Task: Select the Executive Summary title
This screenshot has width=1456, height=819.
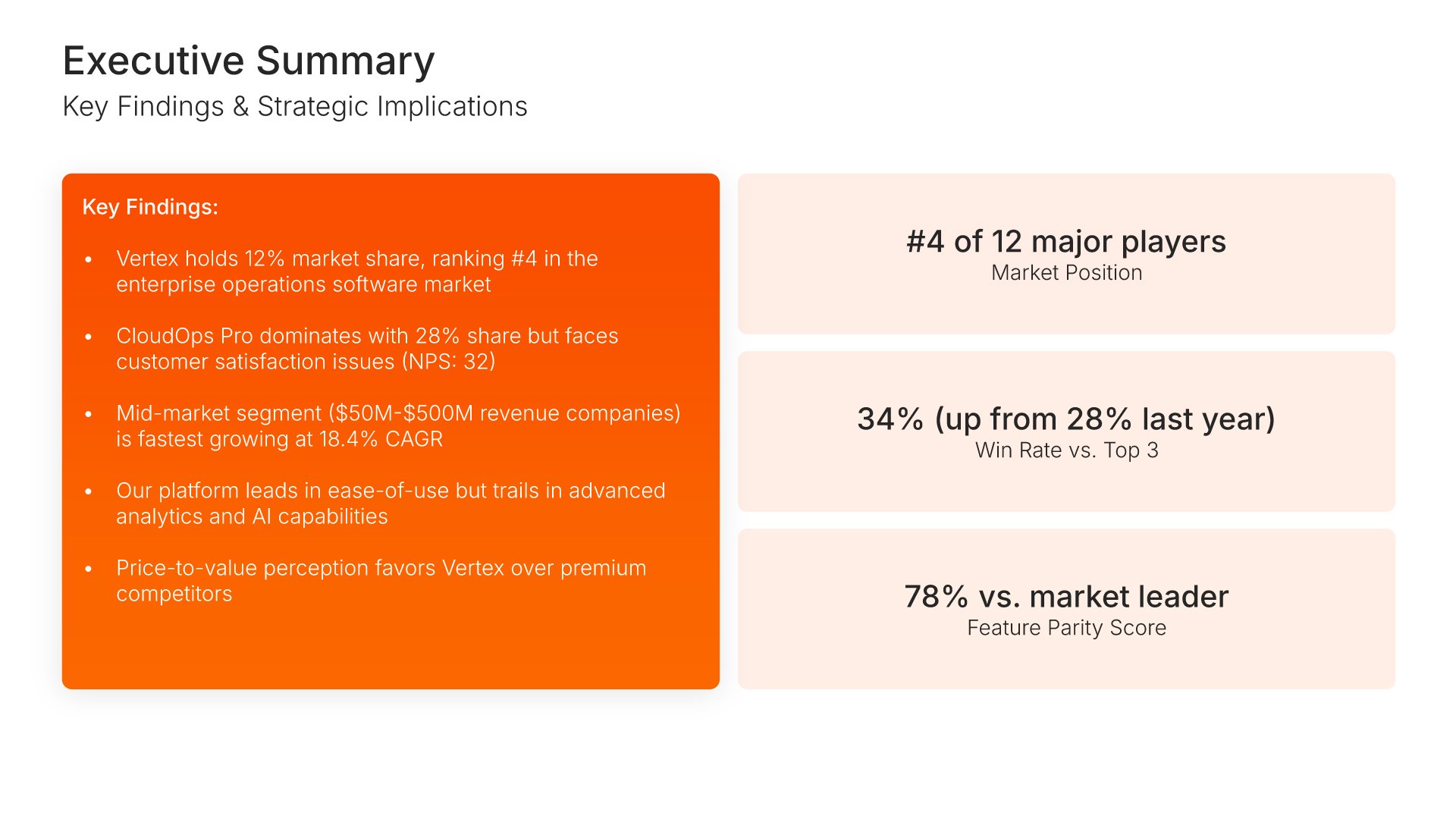Action: (249, 61)
